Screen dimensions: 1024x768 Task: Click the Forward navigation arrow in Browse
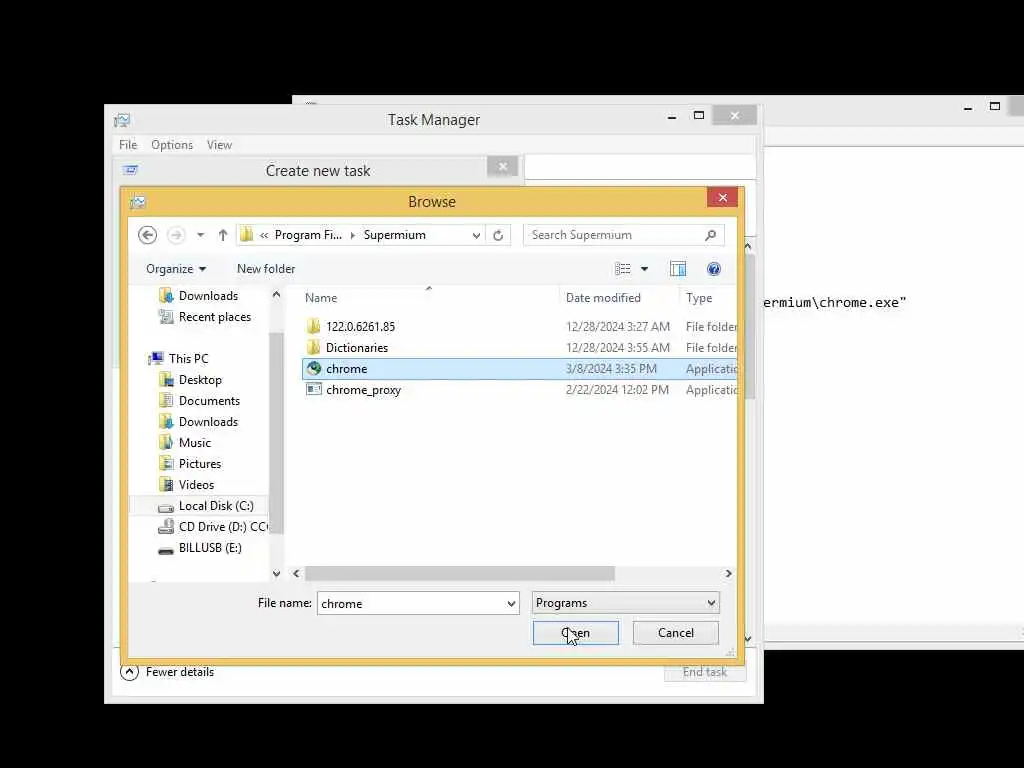(176, 235)
